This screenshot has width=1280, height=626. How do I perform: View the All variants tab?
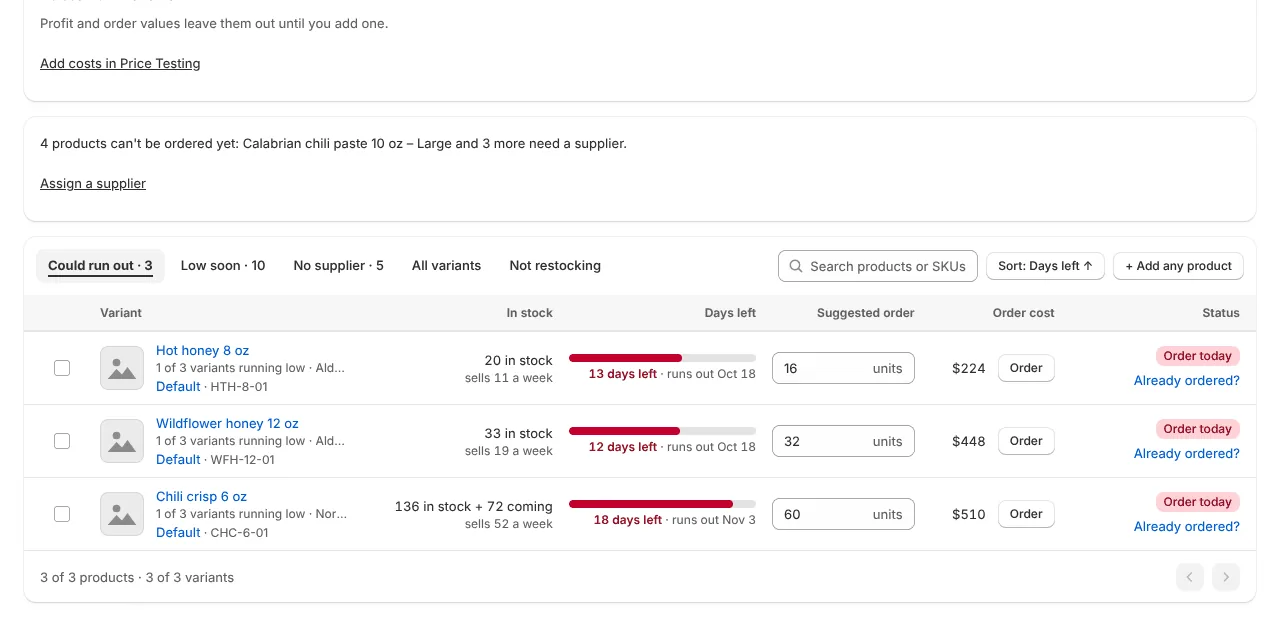tap(446, 266)
